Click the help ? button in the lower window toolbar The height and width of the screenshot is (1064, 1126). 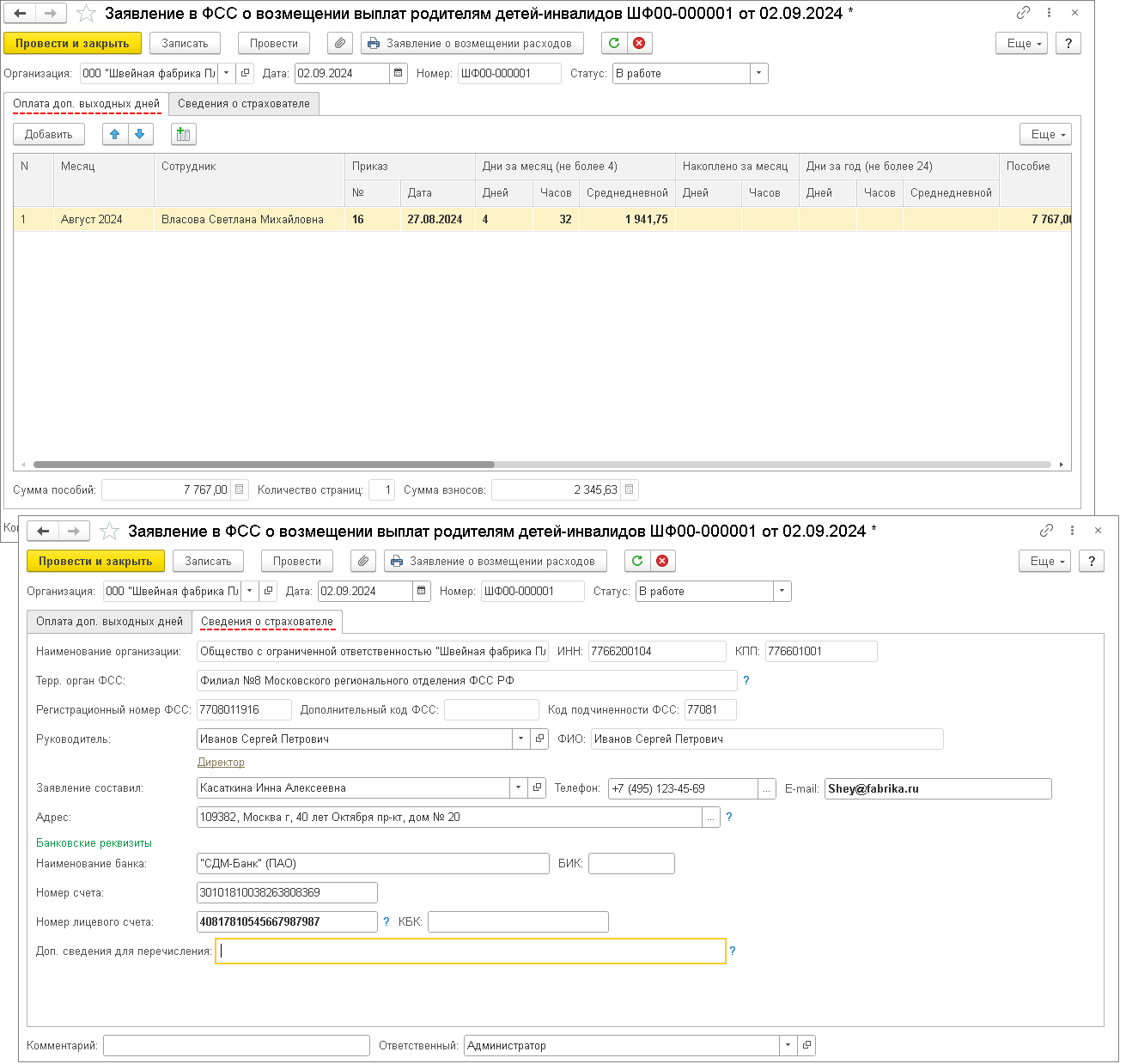pos(1092,561)
